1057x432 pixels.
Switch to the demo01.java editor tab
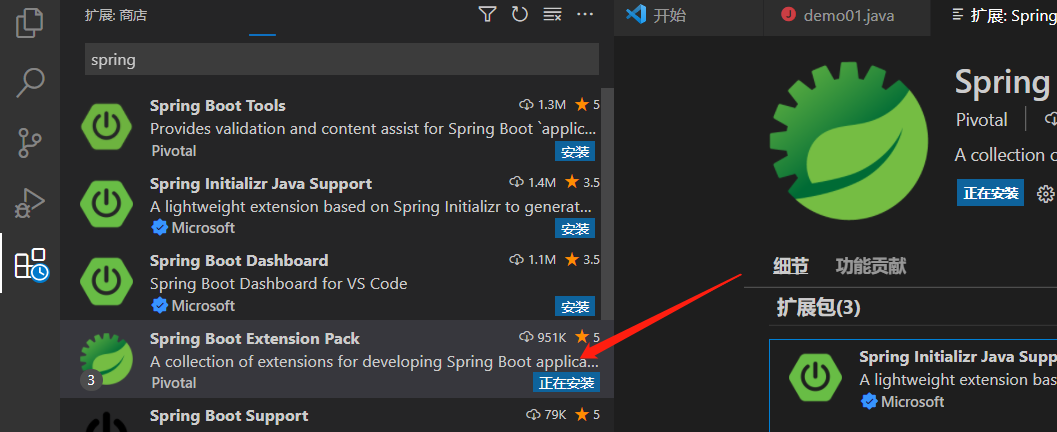pos(847,16)
